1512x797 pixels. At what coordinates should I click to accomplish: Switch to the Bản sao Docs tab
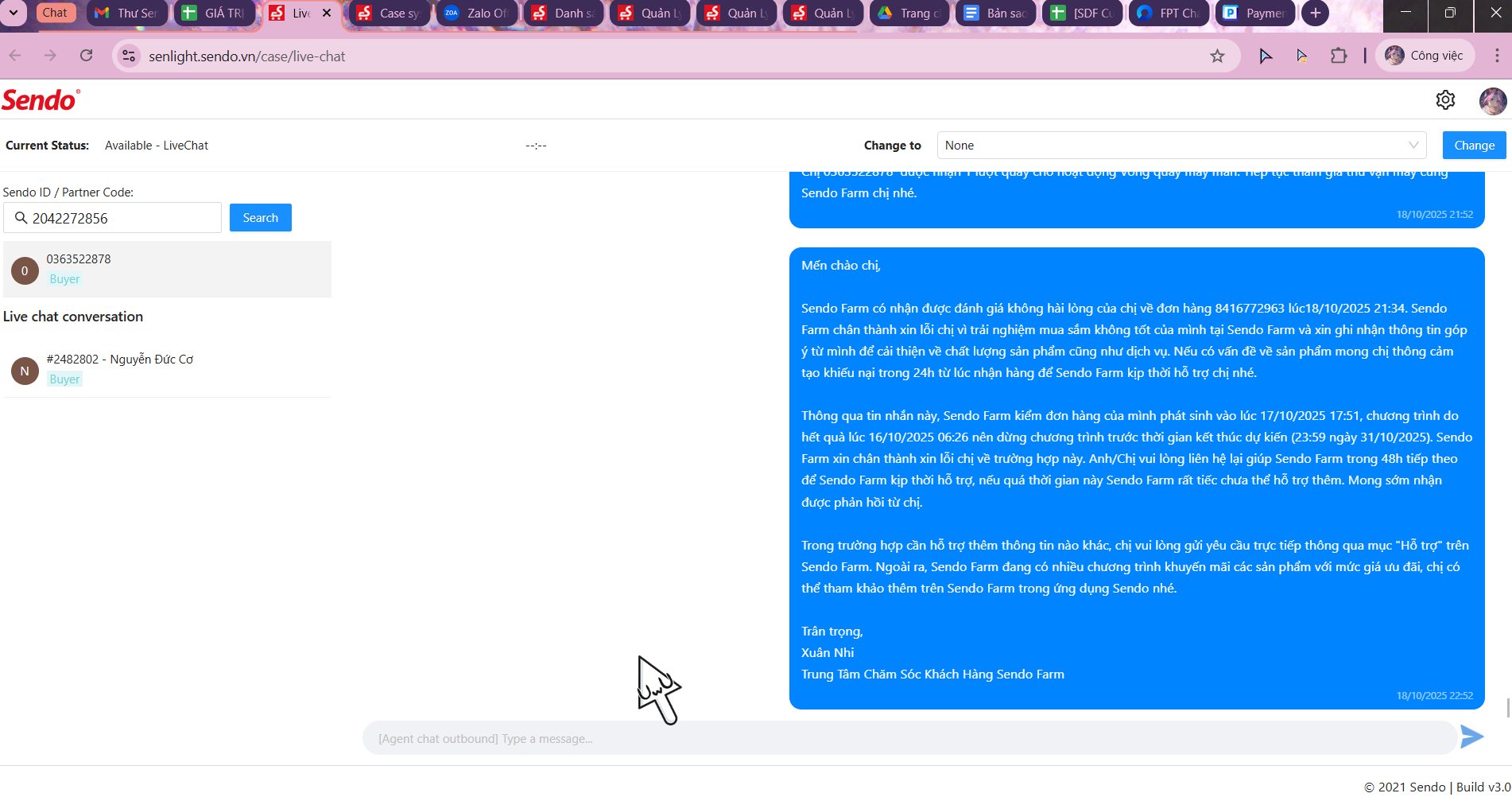[x=997, y=13]
